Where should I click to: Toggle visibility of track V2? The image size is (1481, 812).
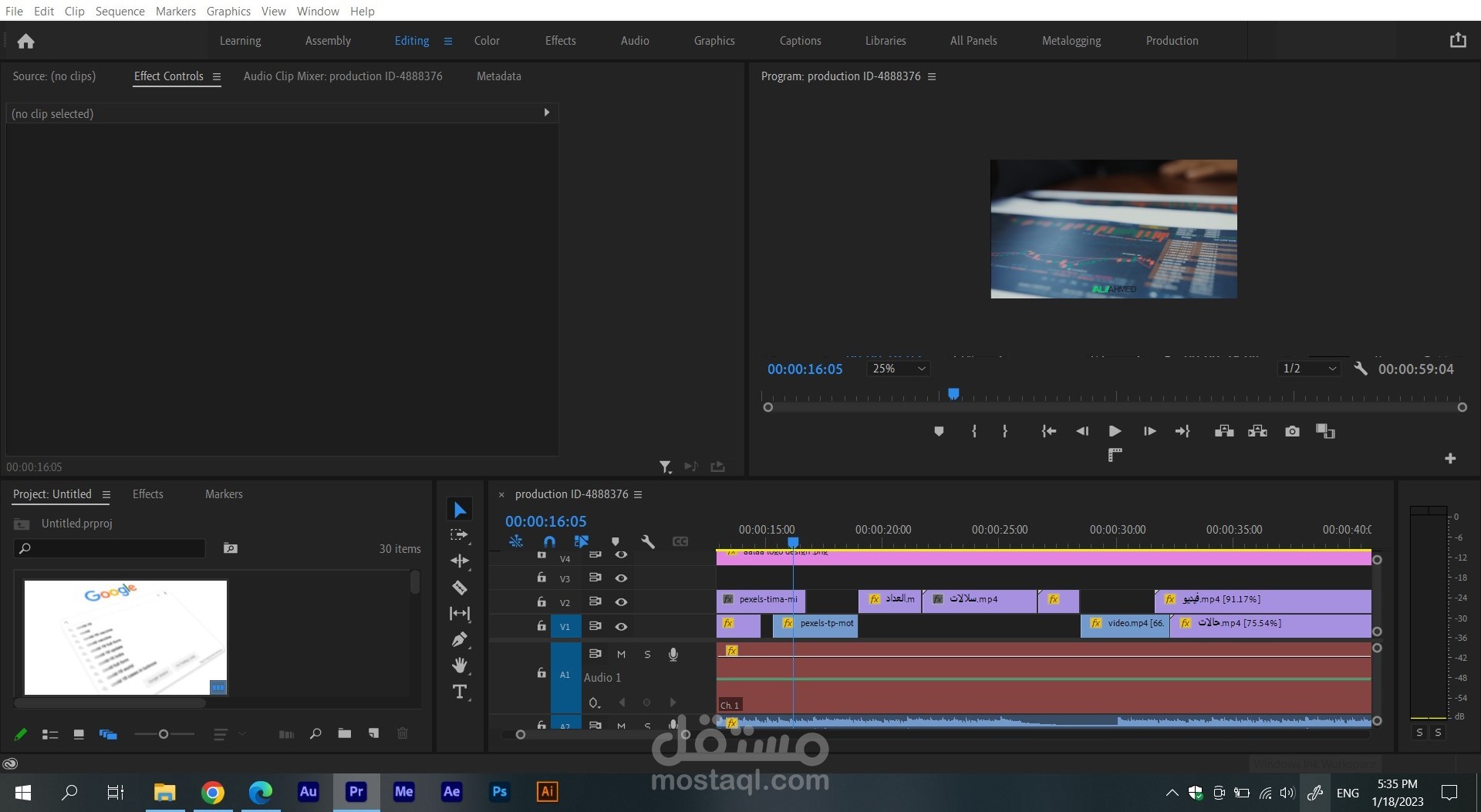click(621, 601)
